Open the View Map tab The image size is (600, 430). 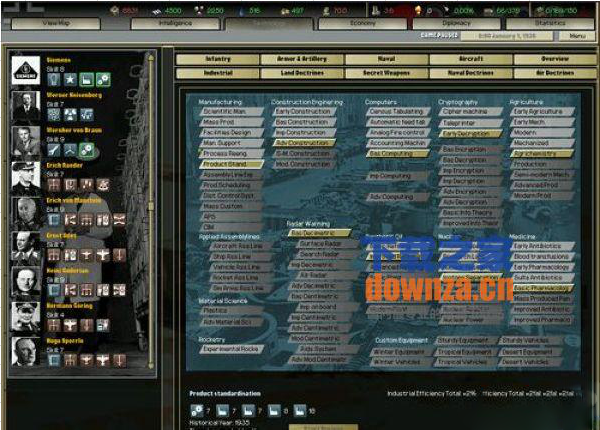coord(56,23)
